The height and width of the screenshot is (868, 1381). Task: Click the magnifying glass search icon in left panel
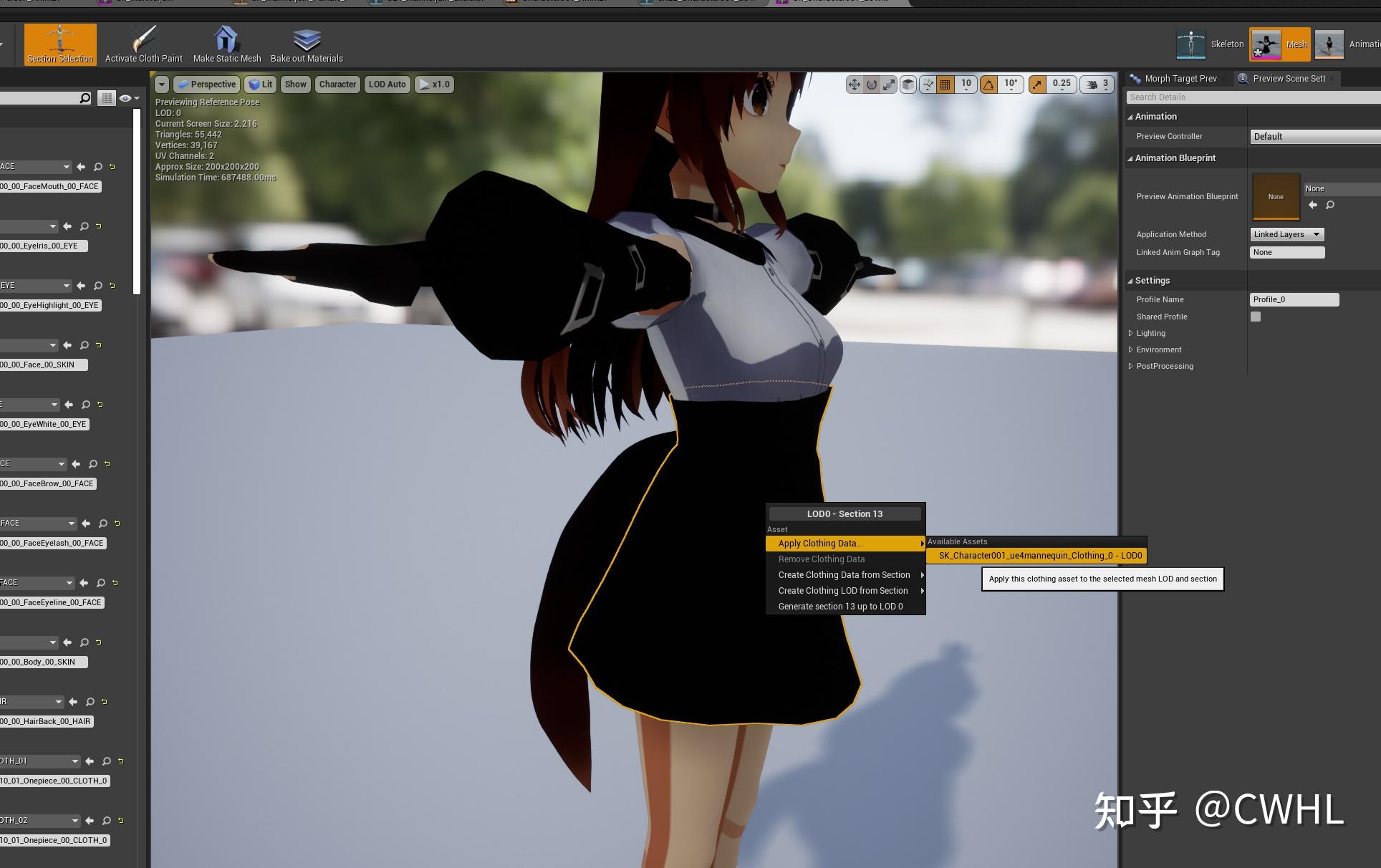(x=85, y=97)
